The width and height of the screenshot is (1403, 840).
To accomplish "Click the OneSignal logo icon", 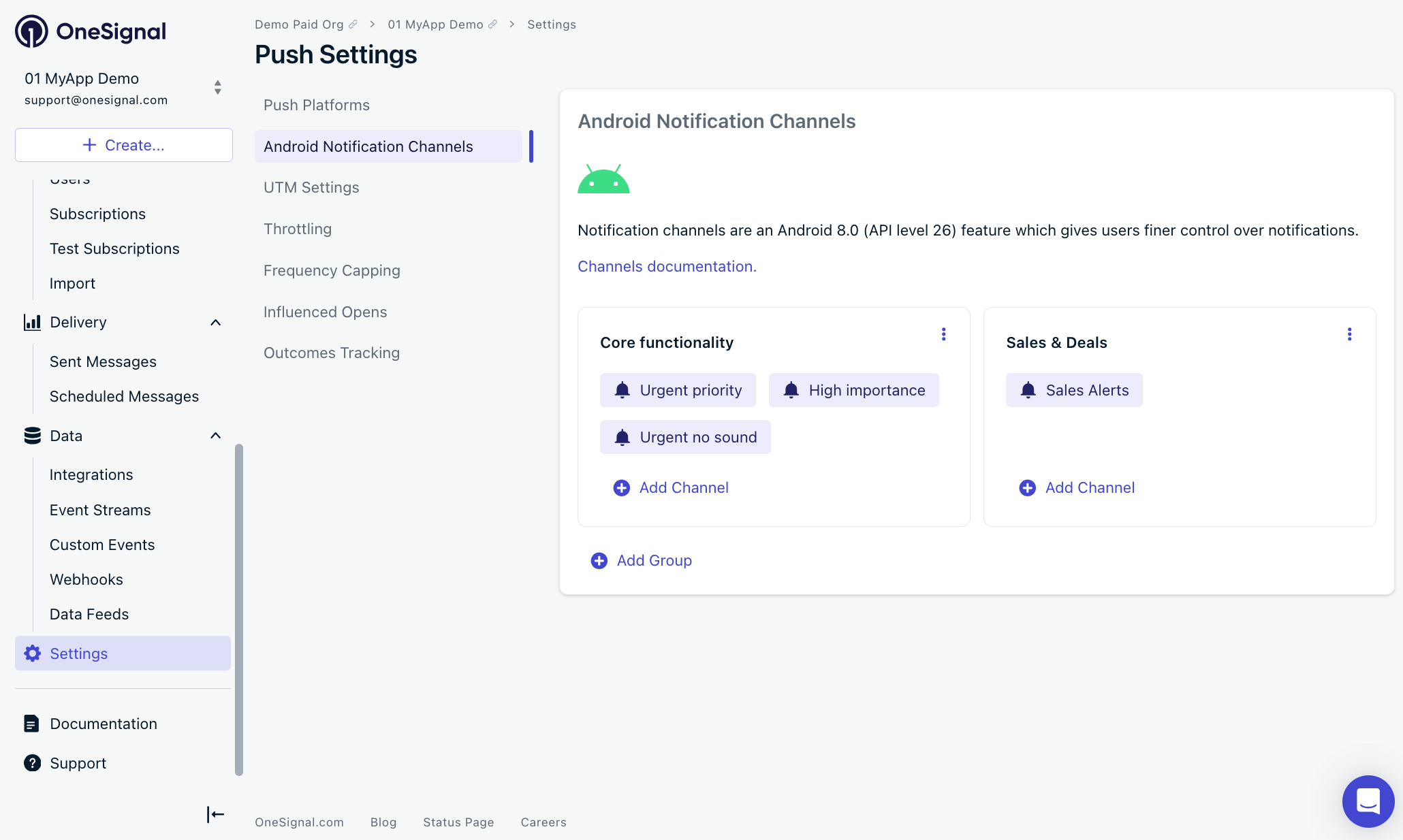I will click(31, 31).
